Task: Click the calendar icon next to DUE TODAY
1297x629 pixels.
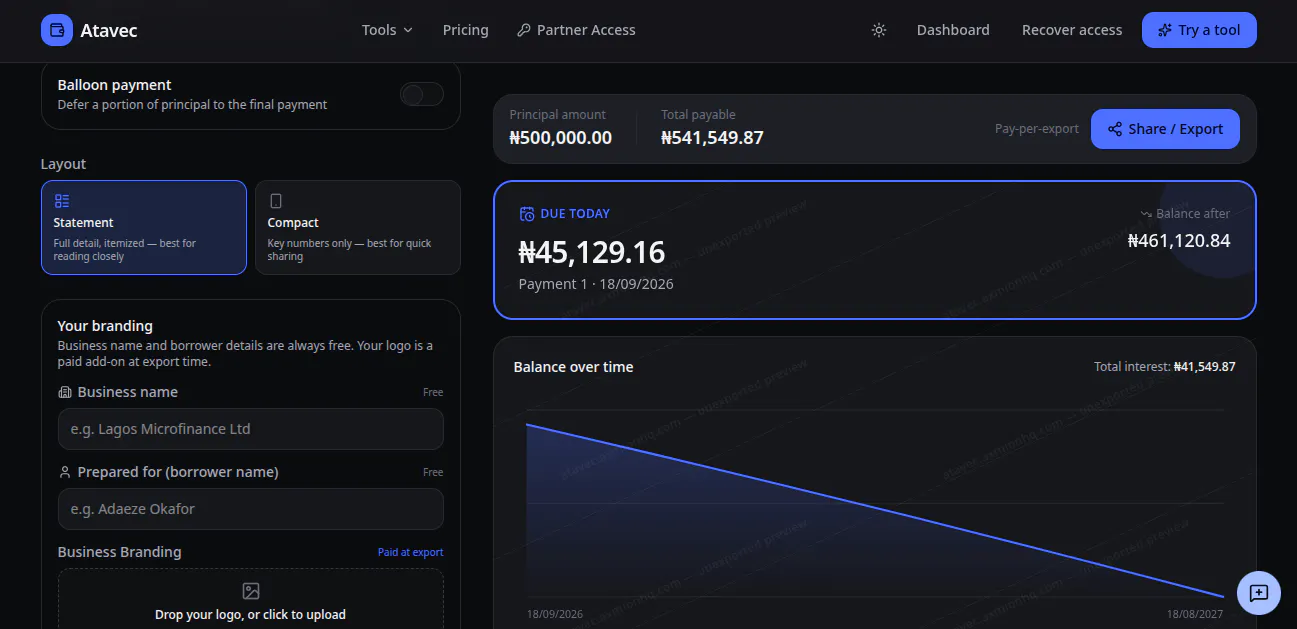Action: tap(527, 213)
